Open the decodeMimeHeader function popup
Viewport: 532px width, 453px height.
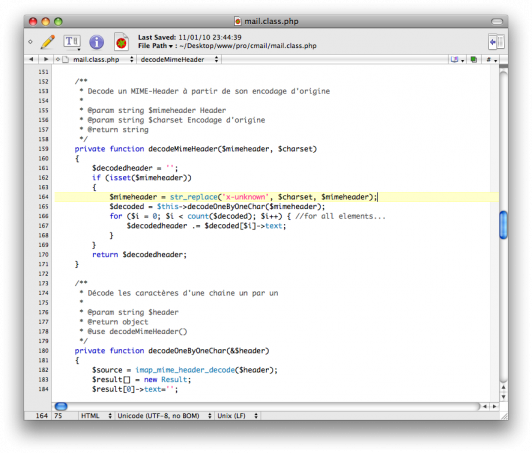(179, 60)
